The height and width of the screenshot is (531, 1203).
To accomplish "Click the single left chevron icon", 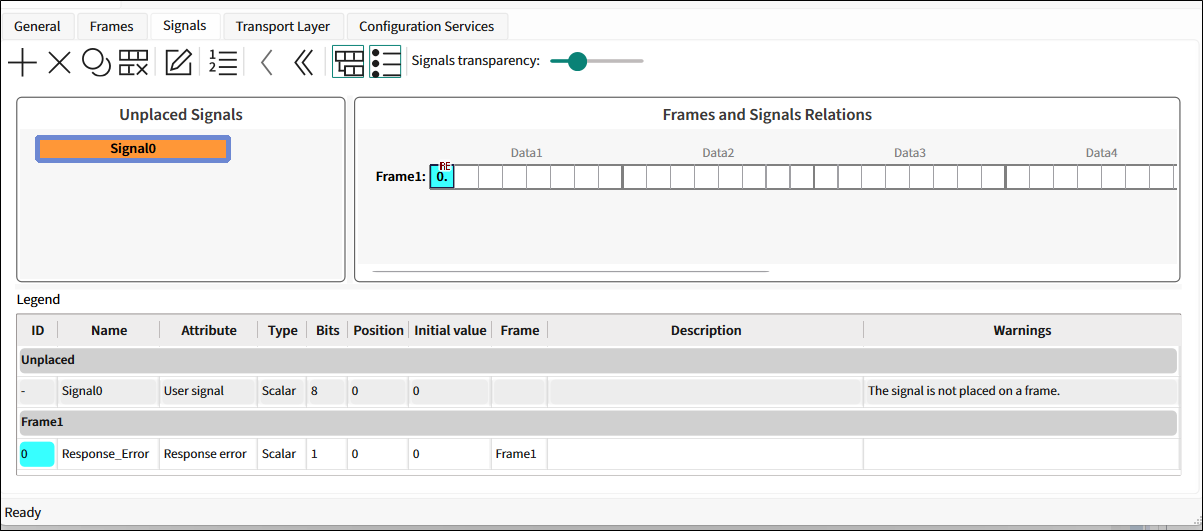I will [x=266, y=63].
